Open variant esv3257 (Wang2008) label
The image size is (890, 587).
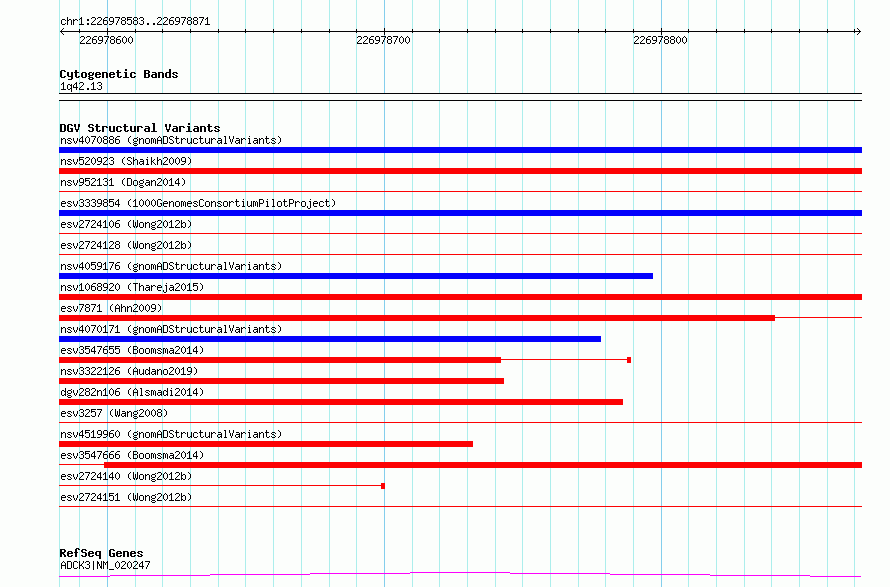(114, 413)
